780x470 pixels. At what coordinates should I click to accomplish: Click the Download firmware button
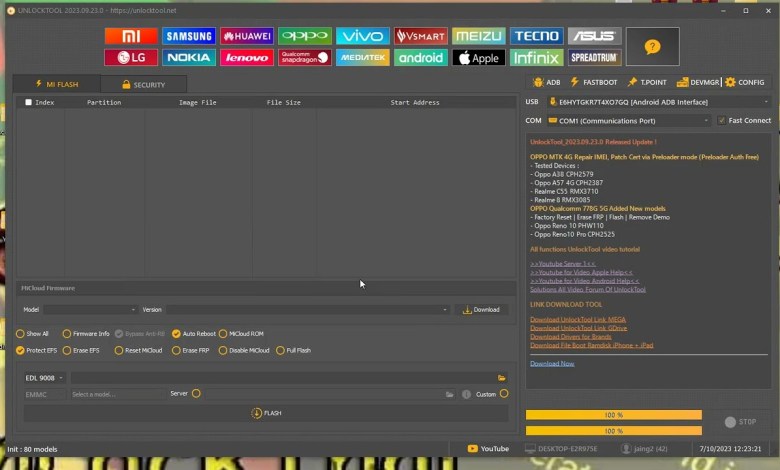coord(481,309)
